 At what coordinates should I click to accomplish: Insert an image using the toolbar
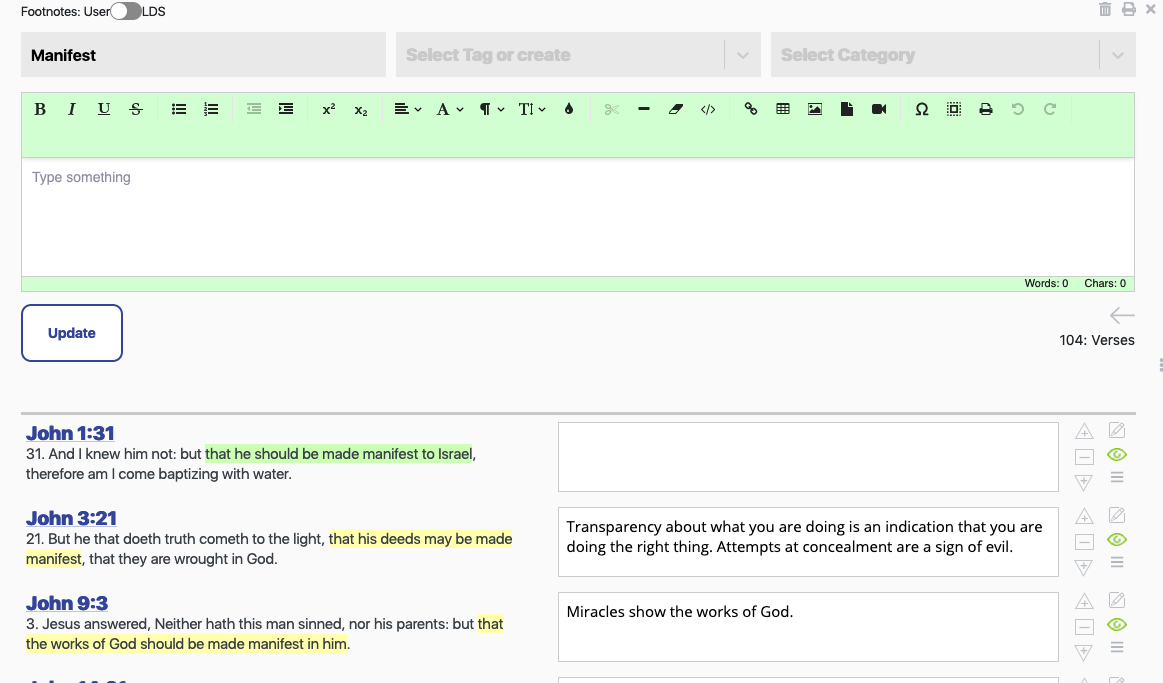(815, 109)
